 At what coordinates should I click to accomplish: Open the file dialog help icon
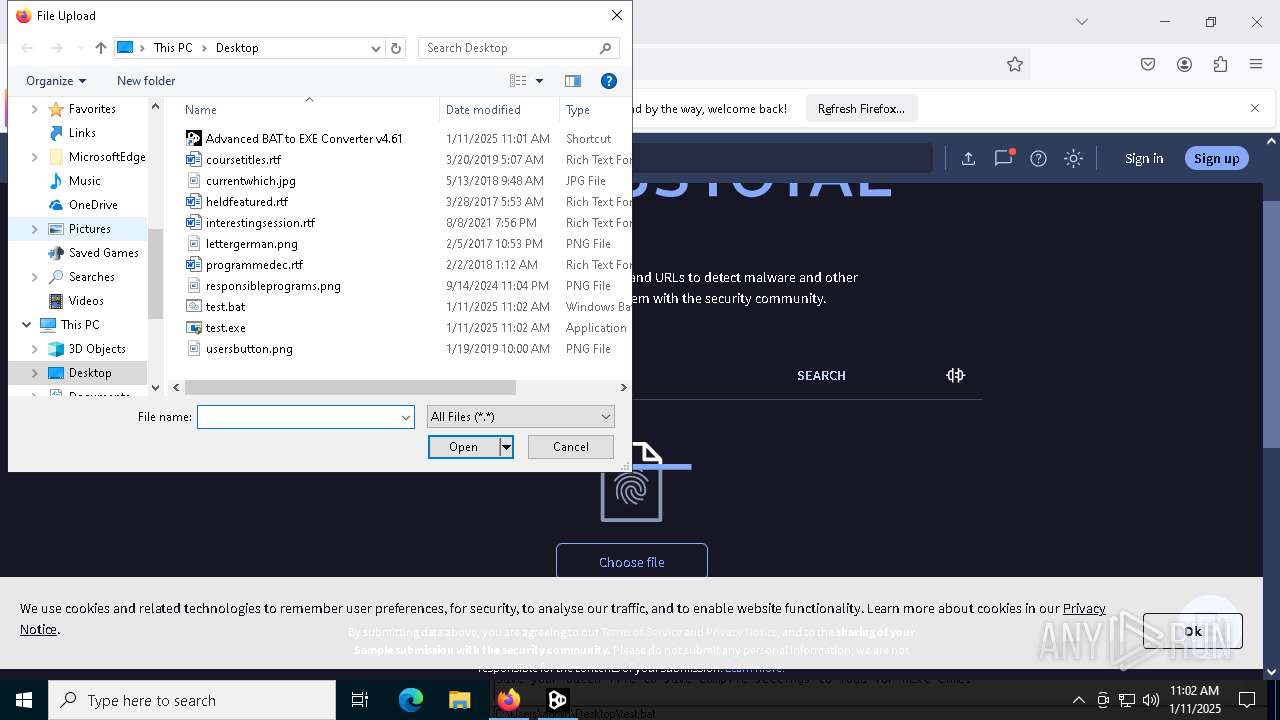(x=609, y=81)
